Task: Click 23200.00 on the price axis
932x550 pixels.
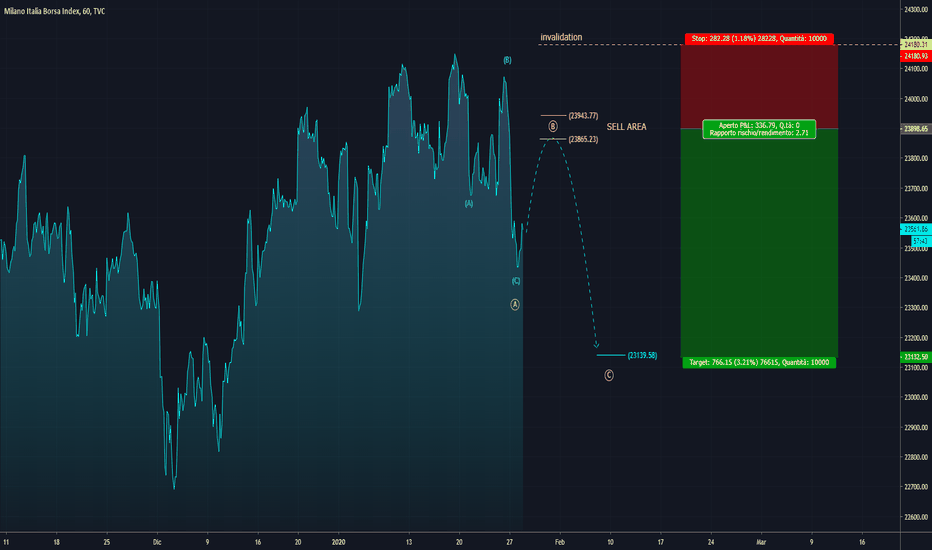Action: pyautogui.click(x=916, y=338)
